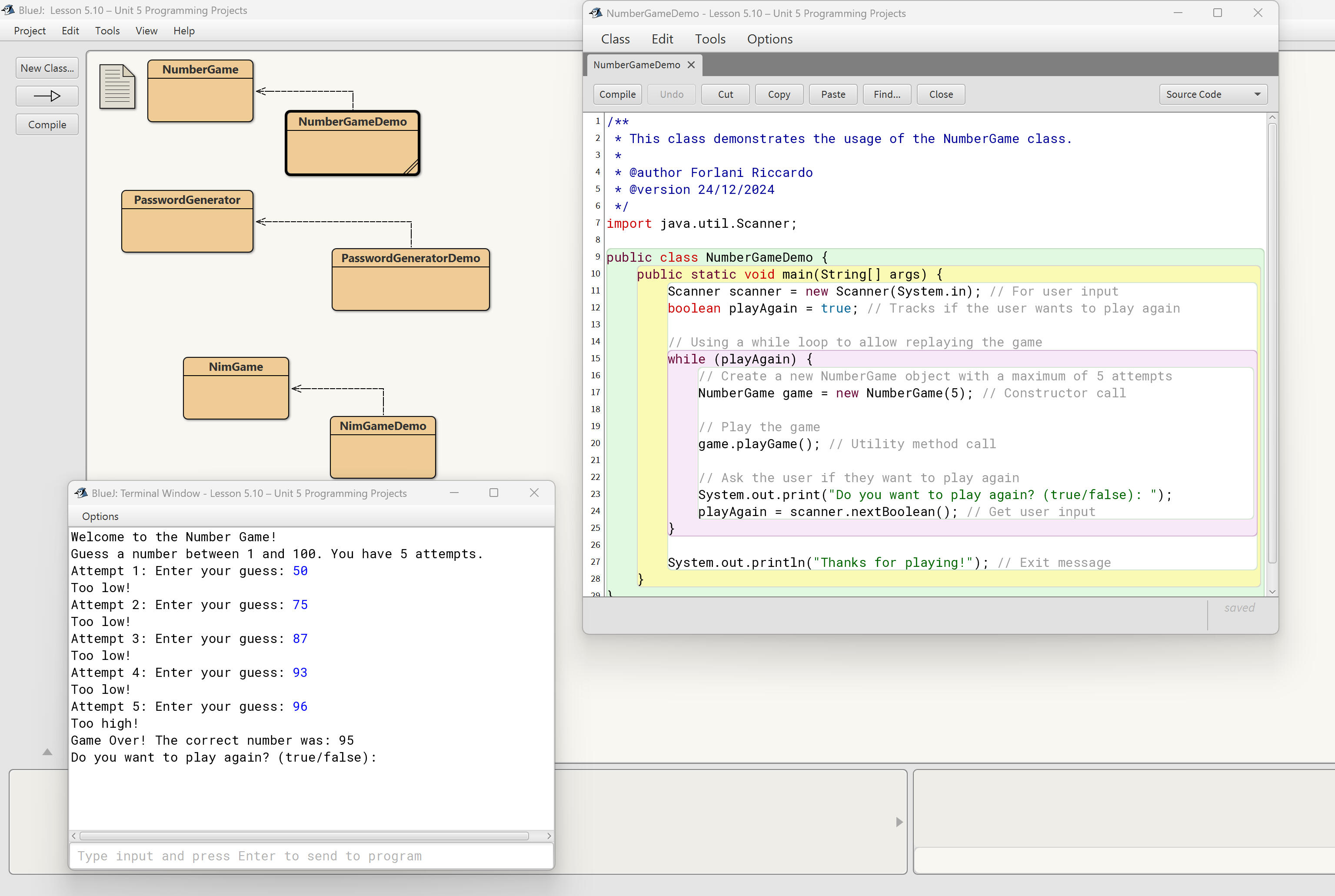Open the terminal Options menu

click(x=100, y=516)
